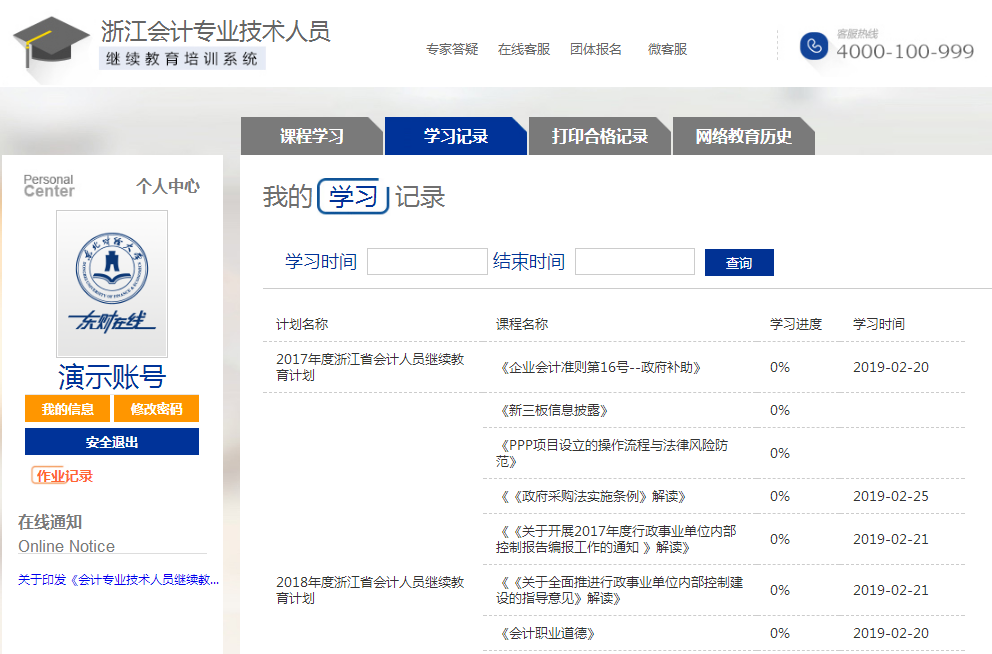The image size is (992, 654).
Task: Click the university avatar profile image
Action: click(x=112, y=284)
